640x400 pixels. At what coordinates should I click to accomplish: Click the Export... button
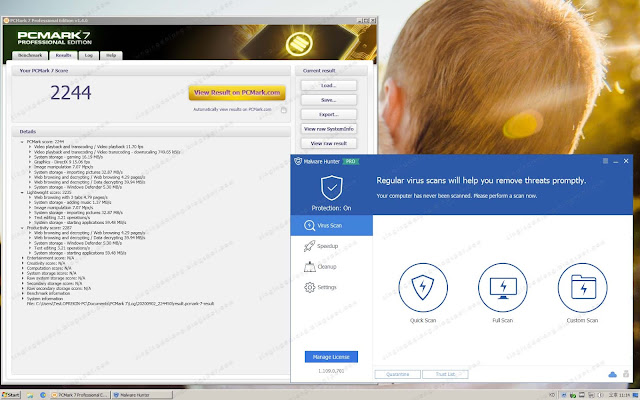coord(329,114)
